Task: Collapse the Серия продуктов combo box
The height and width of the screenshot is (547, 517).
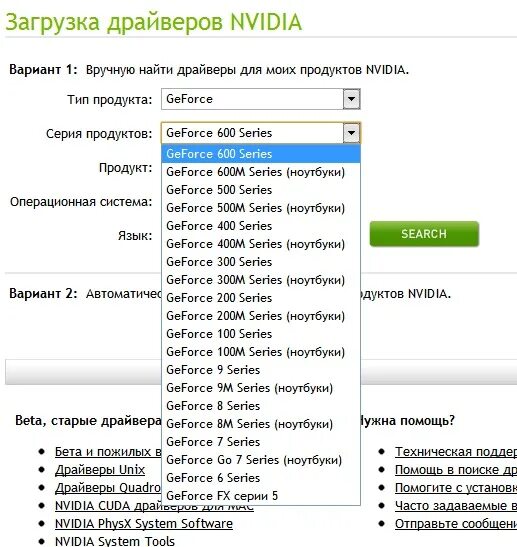Action: (x=261, y=133)
